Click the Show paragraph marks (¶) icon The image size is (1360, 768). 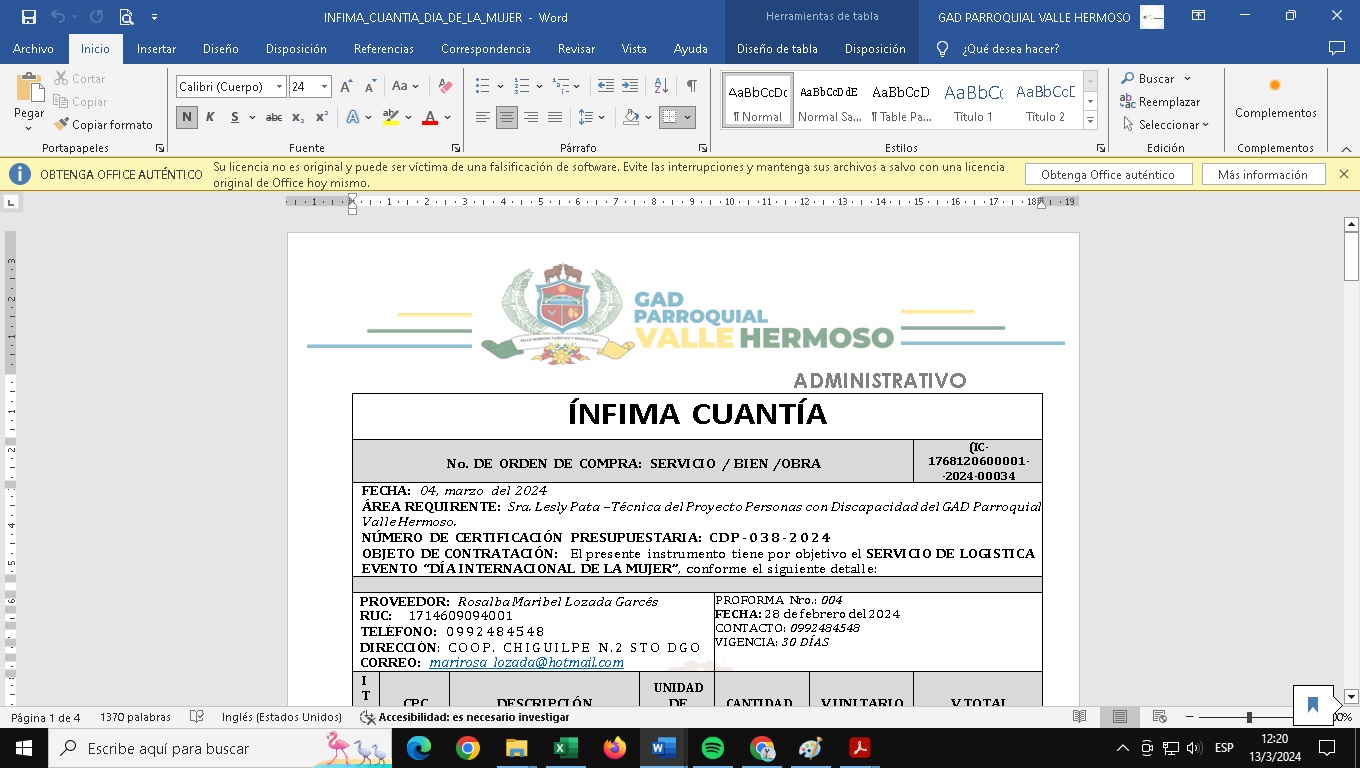tap(691, 87)
